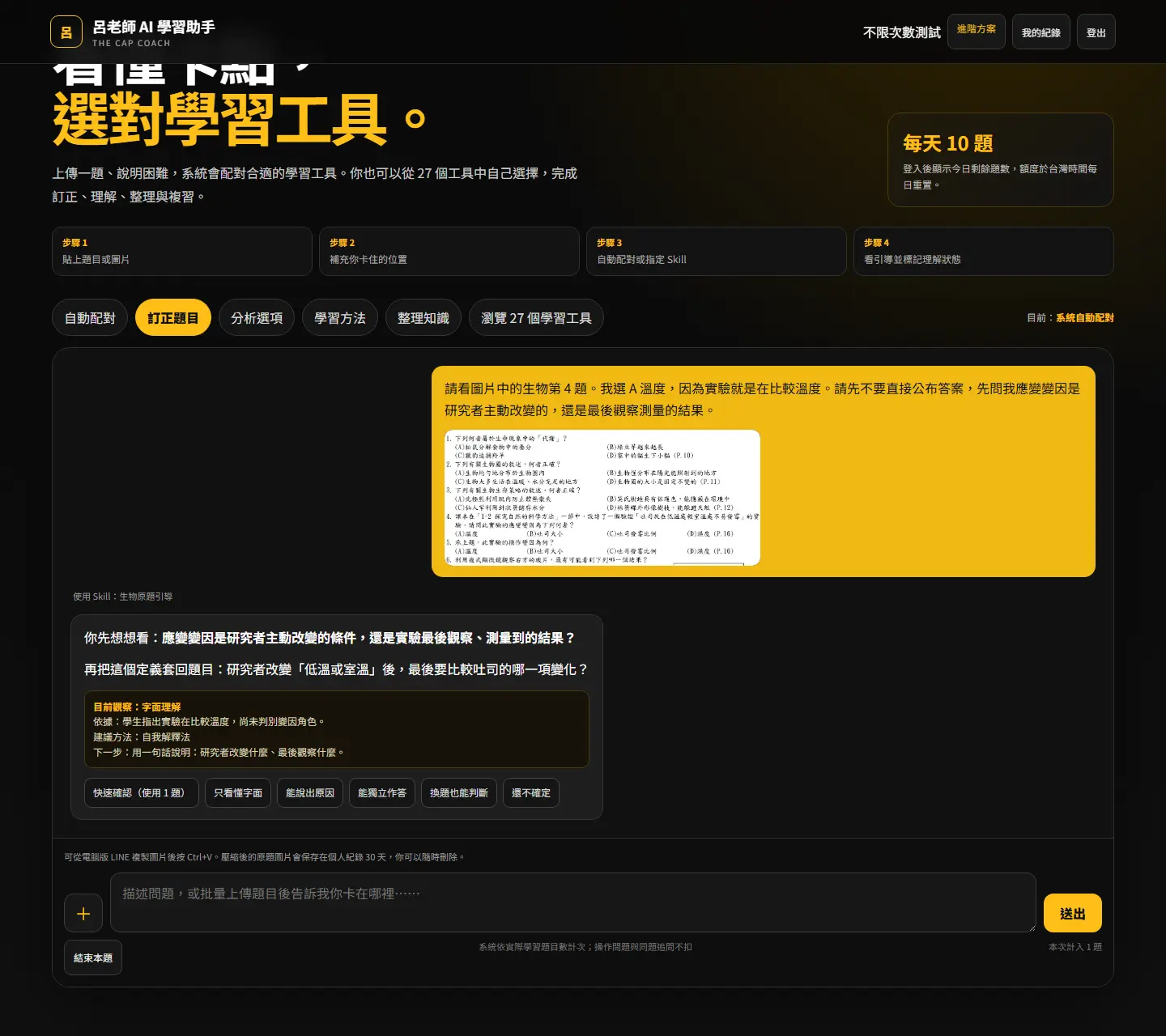Image resolution: width=1166 pixels, height=1036 pixels.
Task: Click 目前：系統自動配對 status text
Action: [1070, 318]
